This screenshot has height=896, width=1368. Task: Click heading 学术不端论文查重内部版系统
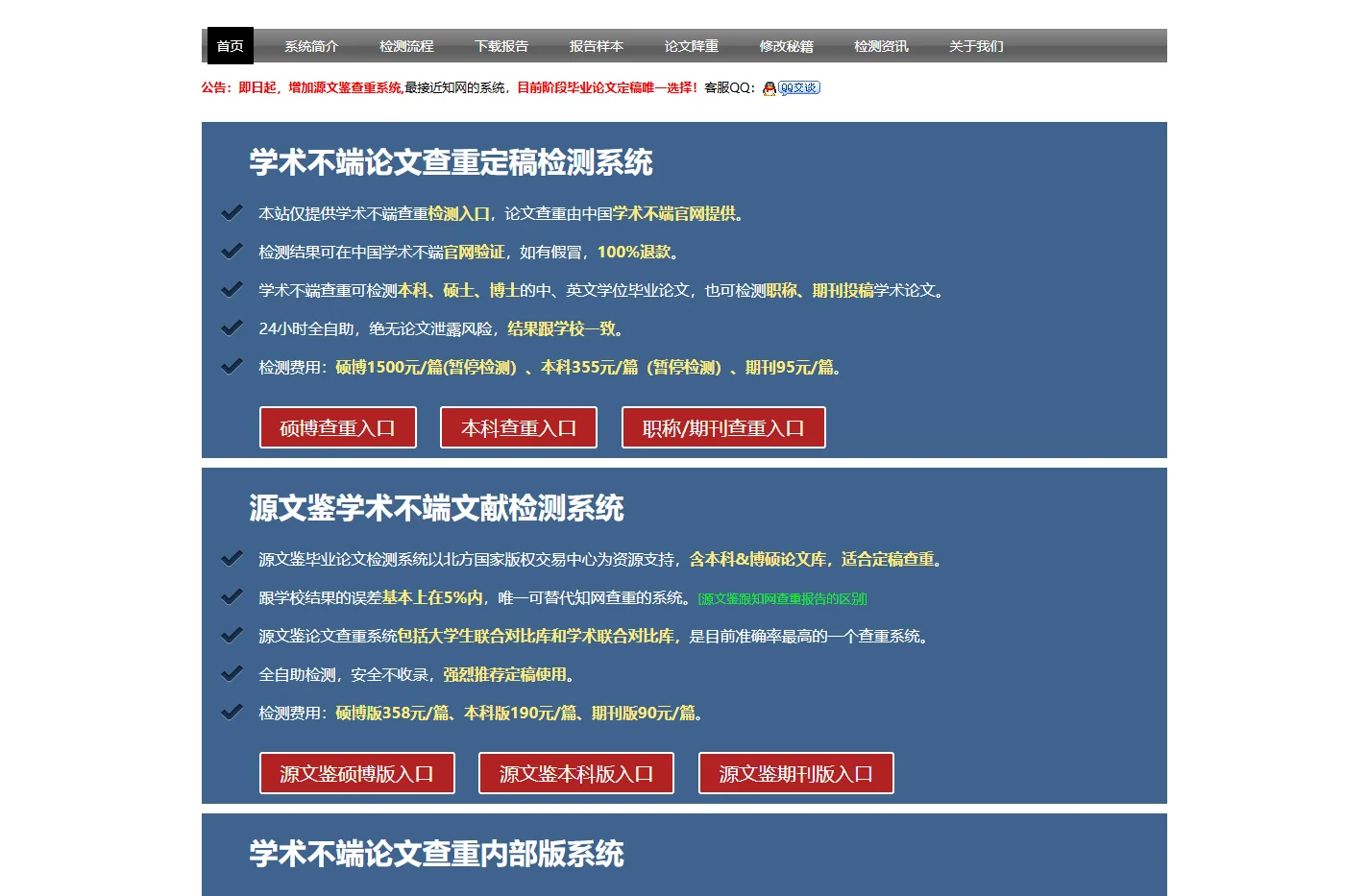pos(436,854)
